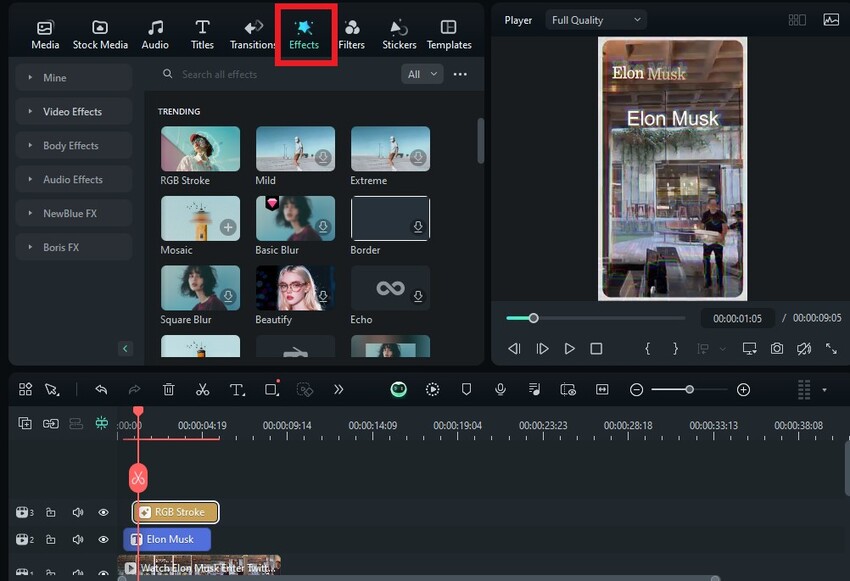Open the Filters tab
Viewport: 850px width, 581px height.
352,35
